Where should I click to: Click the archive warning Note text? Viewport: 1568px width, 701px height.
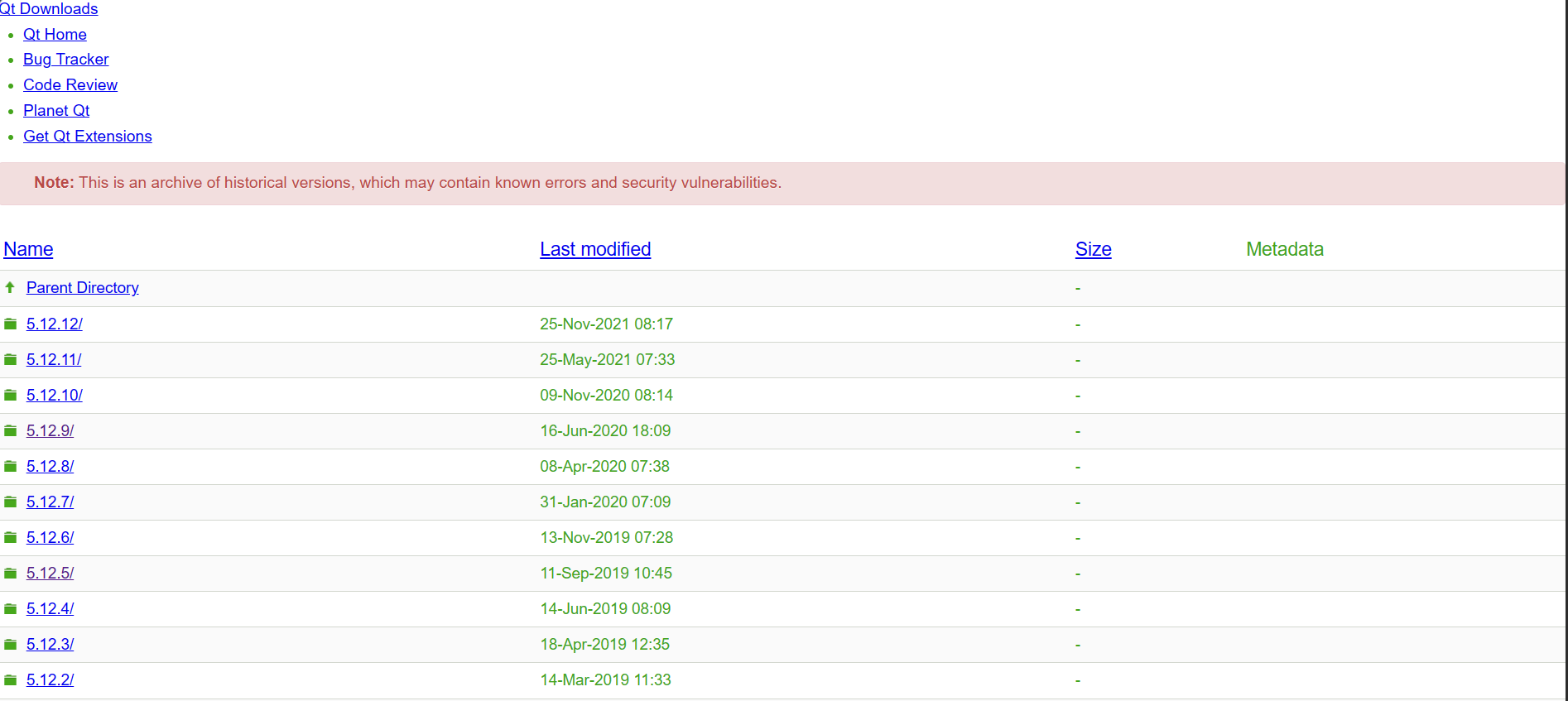pos(407,182)
